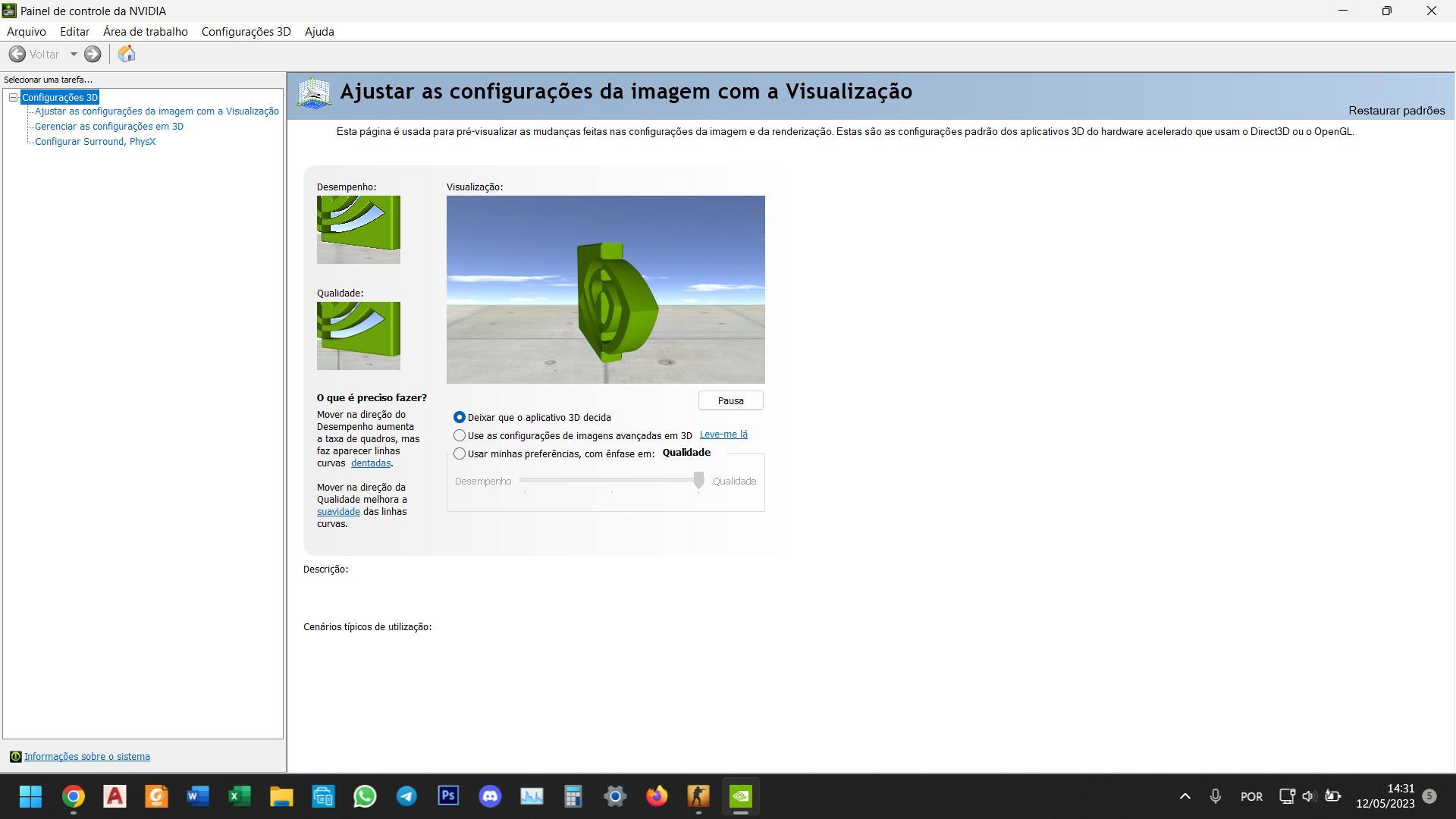1456x819 pixels.
Task: Open clock and date 14:31 12/05/2023
Action: pos(1385,796)
